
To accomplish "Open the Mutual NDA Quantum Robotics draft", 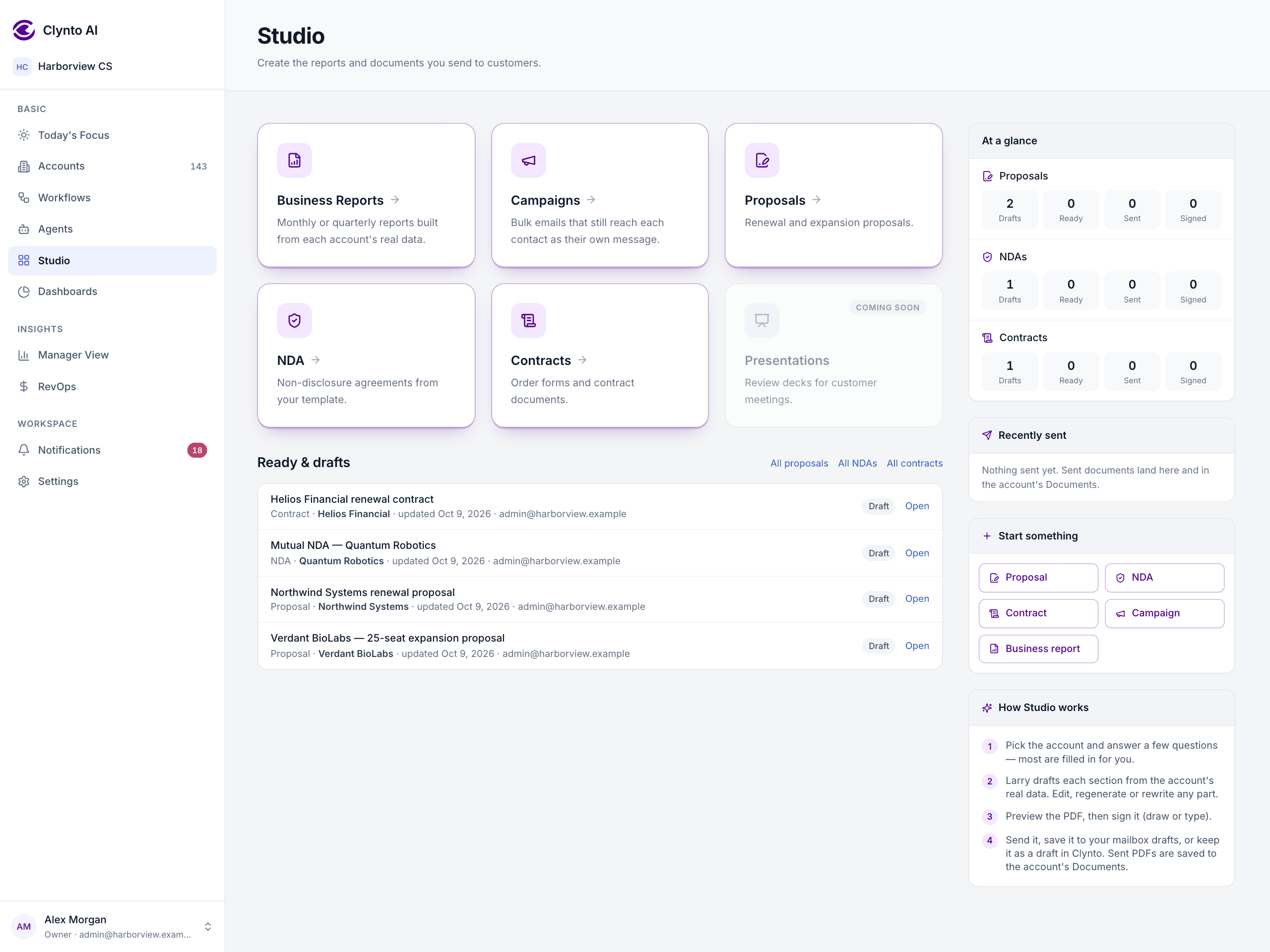I will click(917, 553).
